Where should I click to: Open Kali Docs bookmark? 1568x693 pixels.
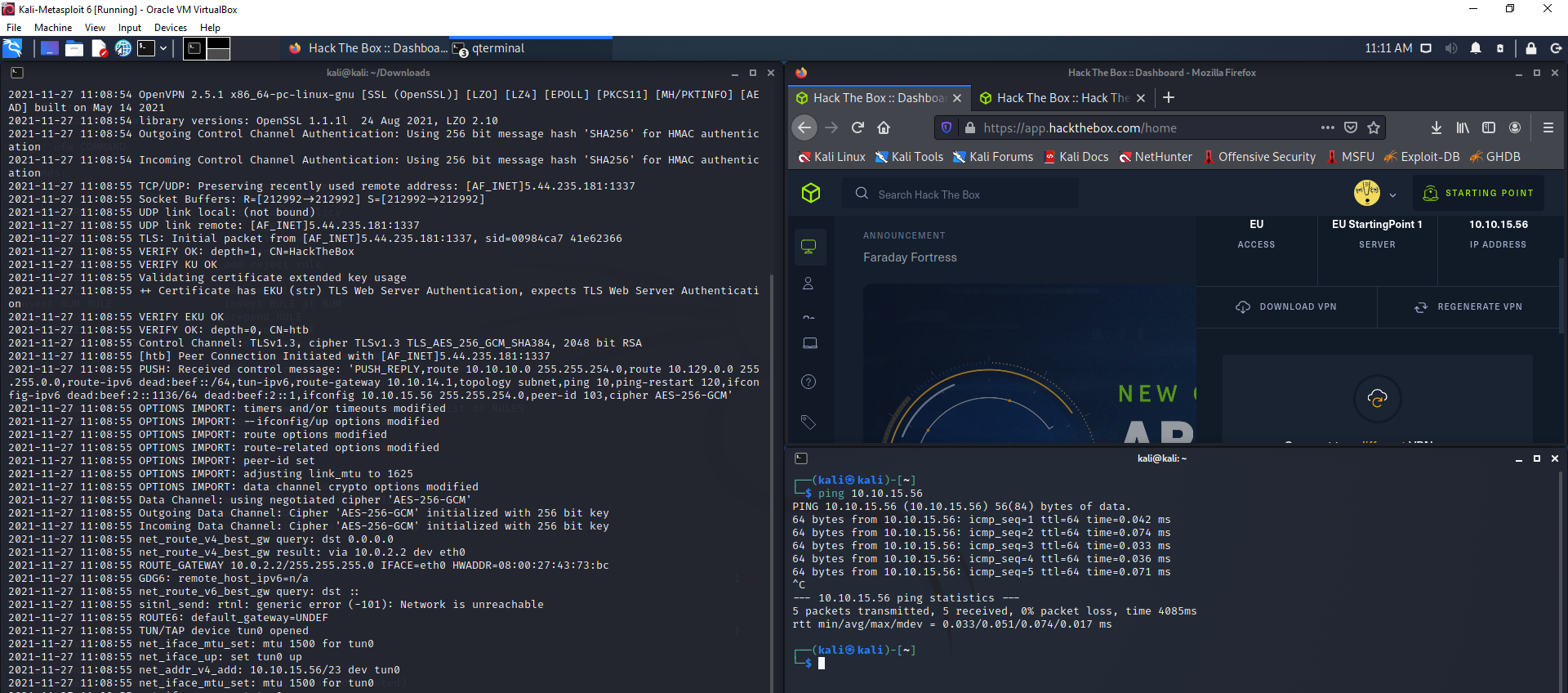1076,157
